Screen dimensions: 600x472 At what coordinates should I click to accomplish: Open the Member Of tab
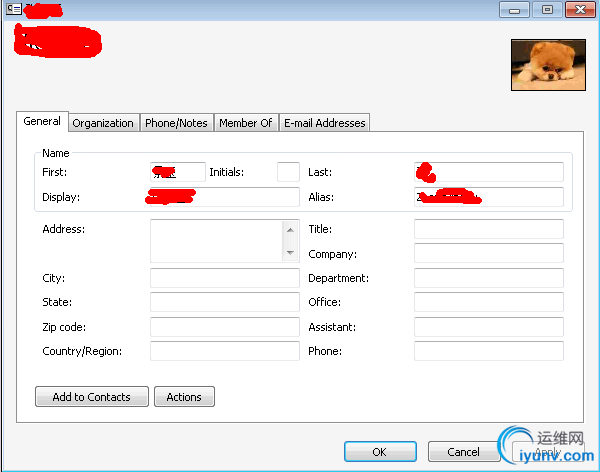tap(246, 123)
